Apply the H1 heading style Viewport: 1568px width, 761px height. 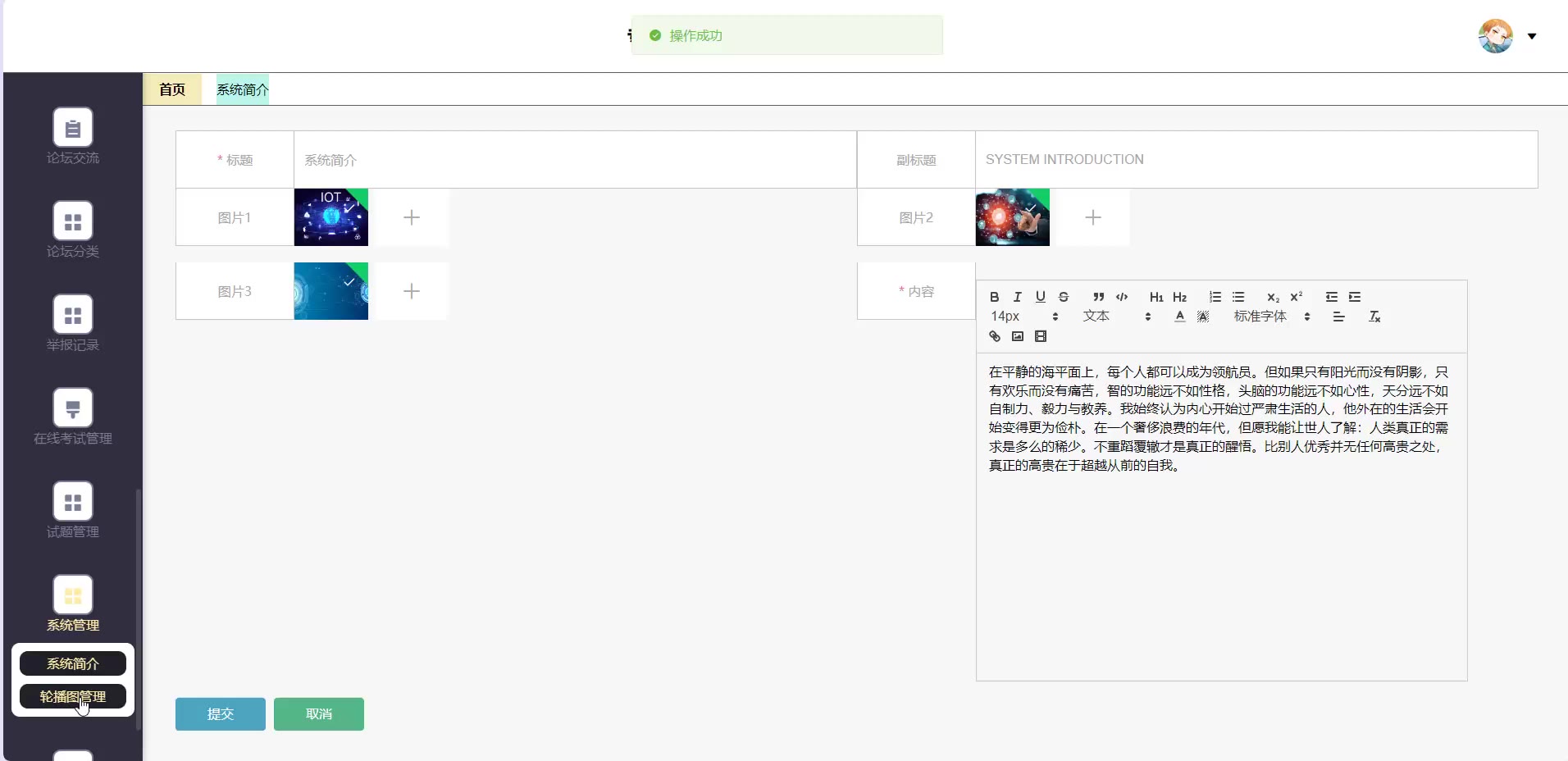1156,297
